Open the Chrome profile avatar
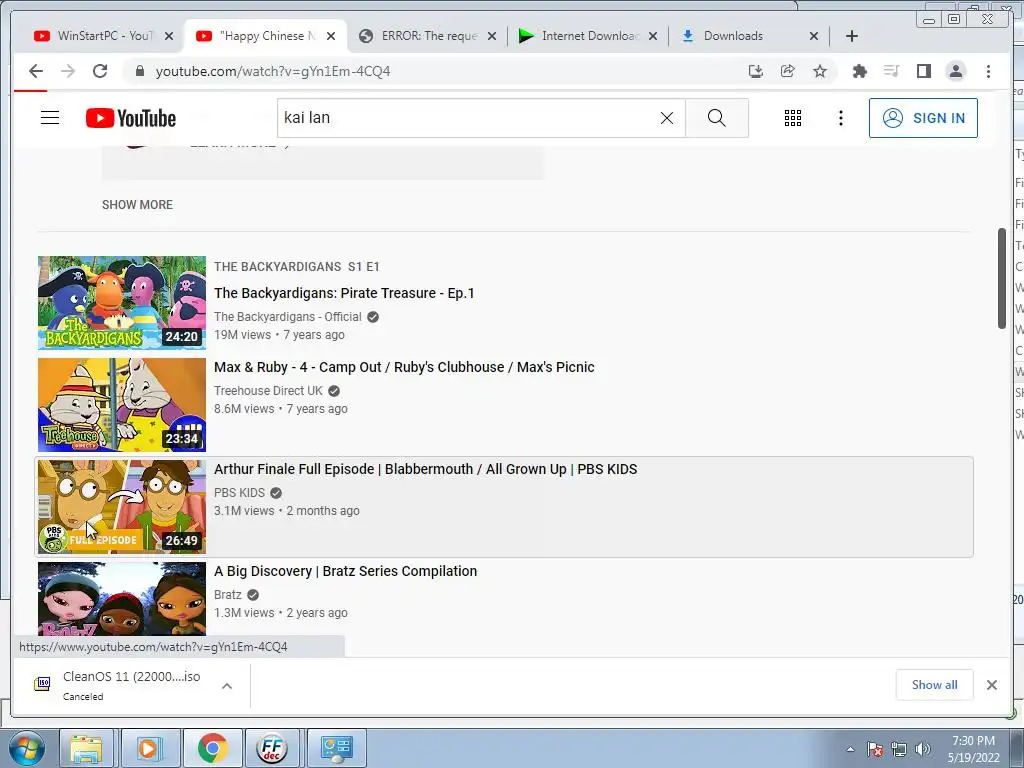The height and width of the screenshot is (768, 1024). (x=955, y=71)
